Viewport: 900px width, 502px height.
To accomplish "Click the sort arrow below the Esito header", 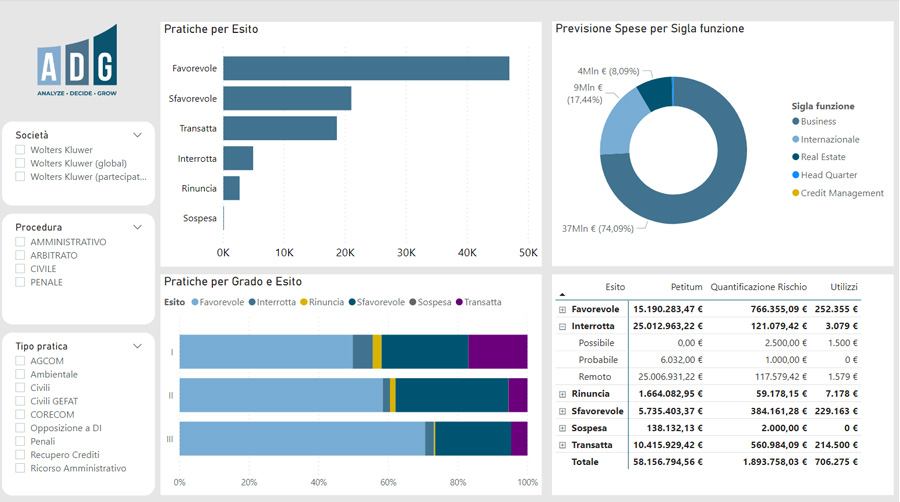I will click(561, 295).
